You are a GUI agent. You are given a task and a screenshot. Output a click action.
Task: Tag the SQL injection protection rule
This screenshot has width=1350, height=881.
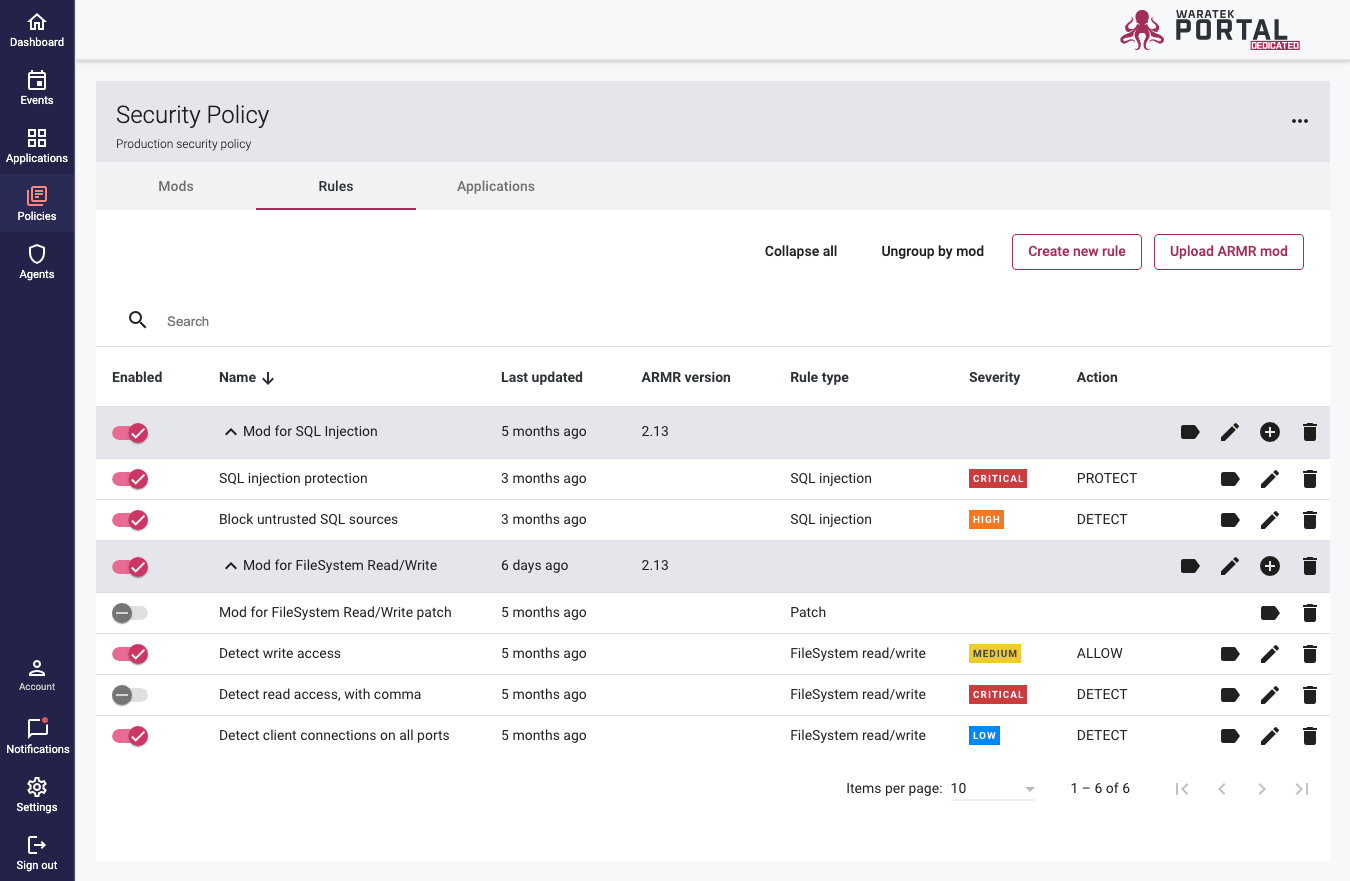pos(1230,479)
